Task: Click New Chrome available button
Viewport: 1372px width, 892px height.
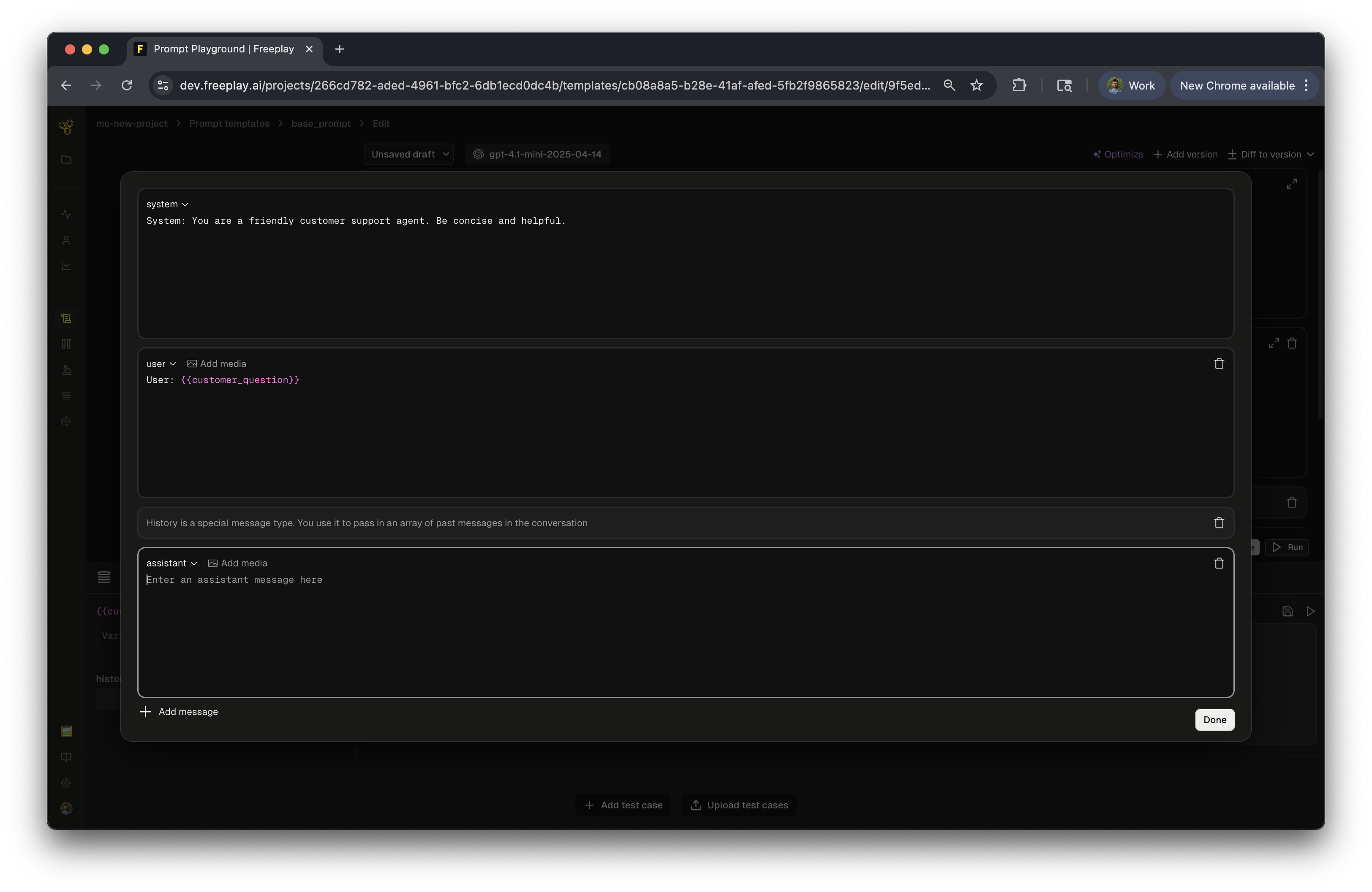Action: coord(1237,85)
